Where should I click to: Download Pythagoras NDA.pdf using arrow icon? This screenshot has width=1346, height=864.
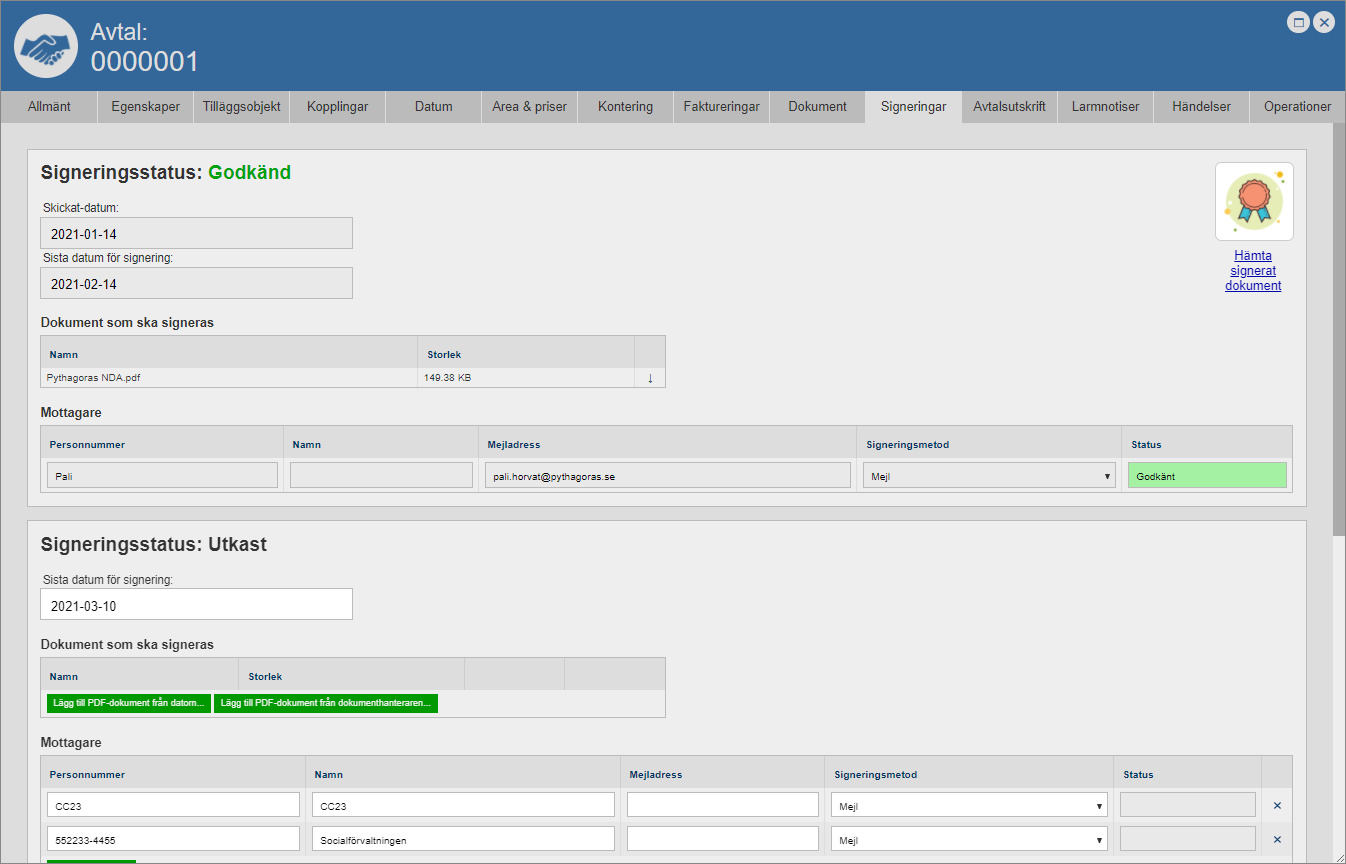point(650,378)
